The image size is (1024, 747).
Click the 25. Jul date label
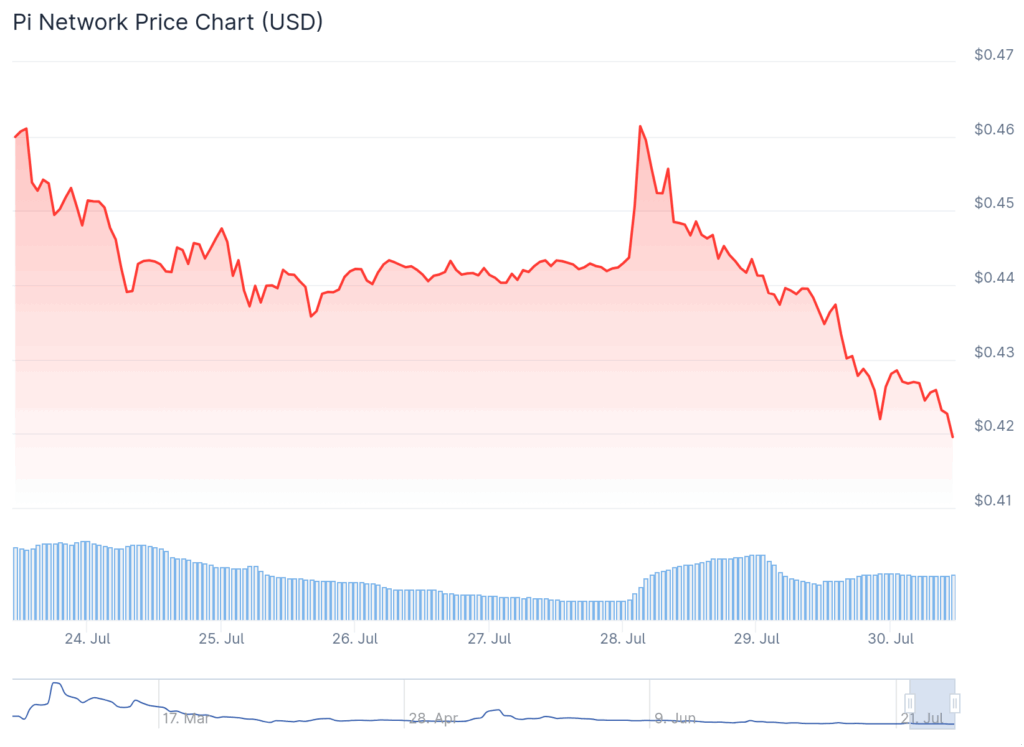221,639
